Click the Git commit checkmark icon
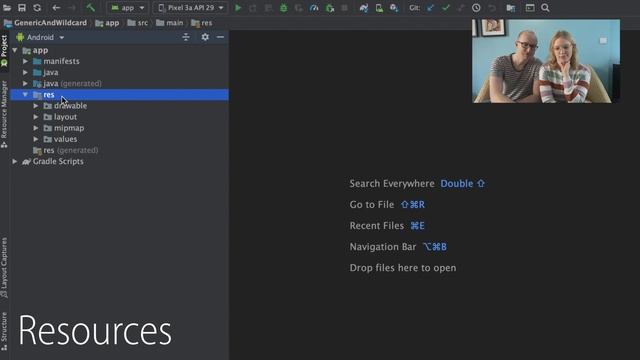 point(446,8)
